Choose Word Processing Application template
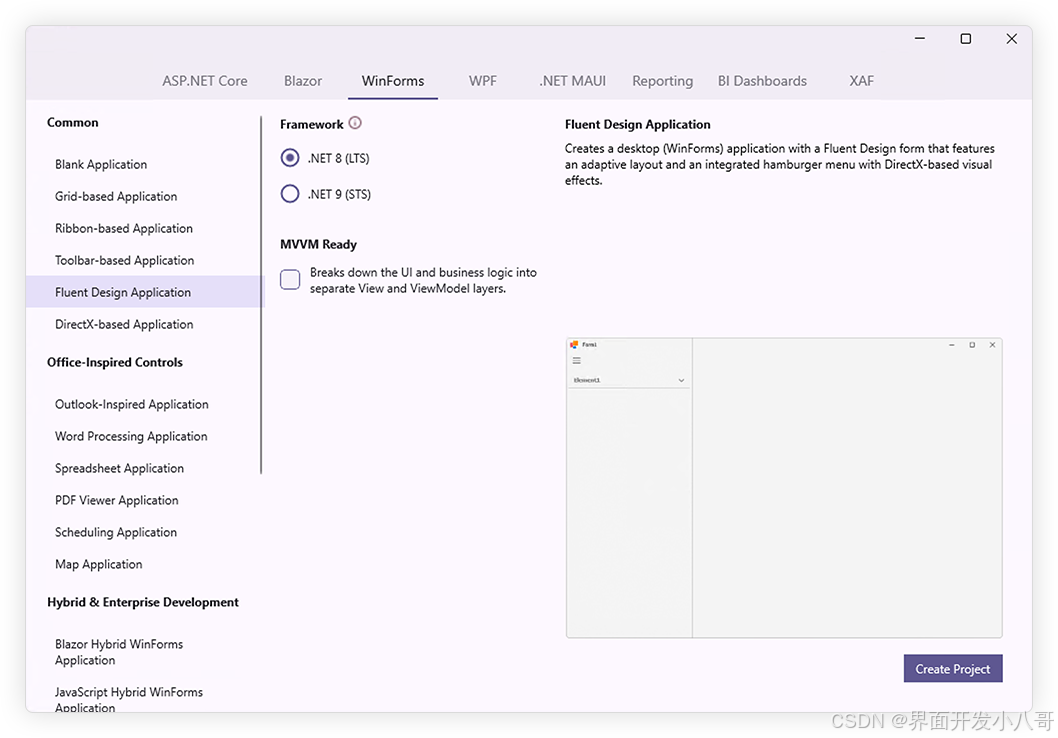 click(145, 436)
